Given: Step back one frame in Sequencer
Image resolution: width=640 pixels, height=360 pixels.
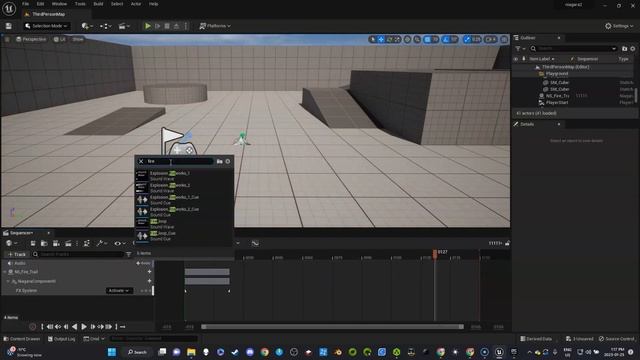Looking at the screenshot, I should click(x=66, y=327).
